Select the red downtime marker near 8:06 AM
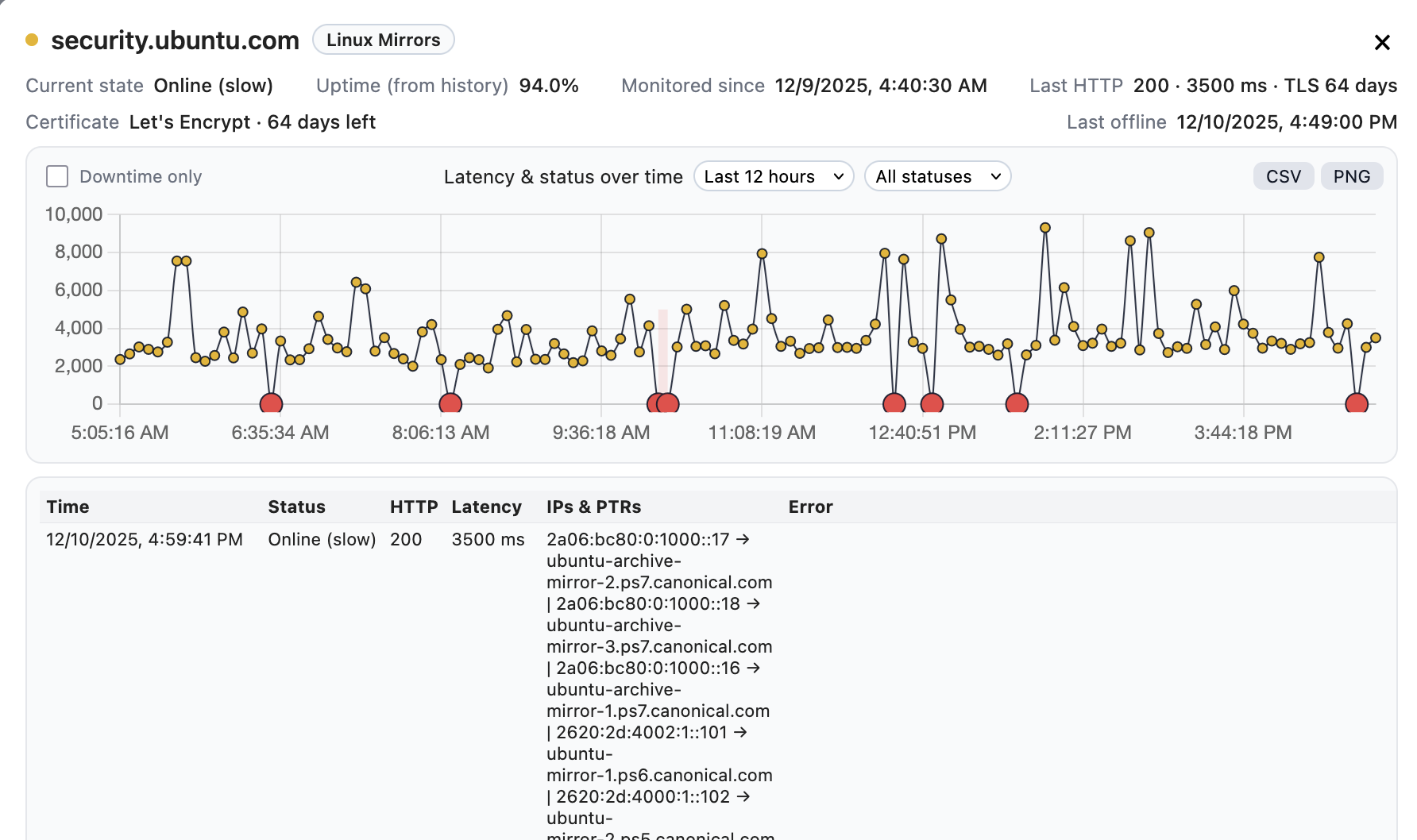Image resolution: width=1417 pixels, height=840 pixels. pyautogui.click(x=450, y=403)
